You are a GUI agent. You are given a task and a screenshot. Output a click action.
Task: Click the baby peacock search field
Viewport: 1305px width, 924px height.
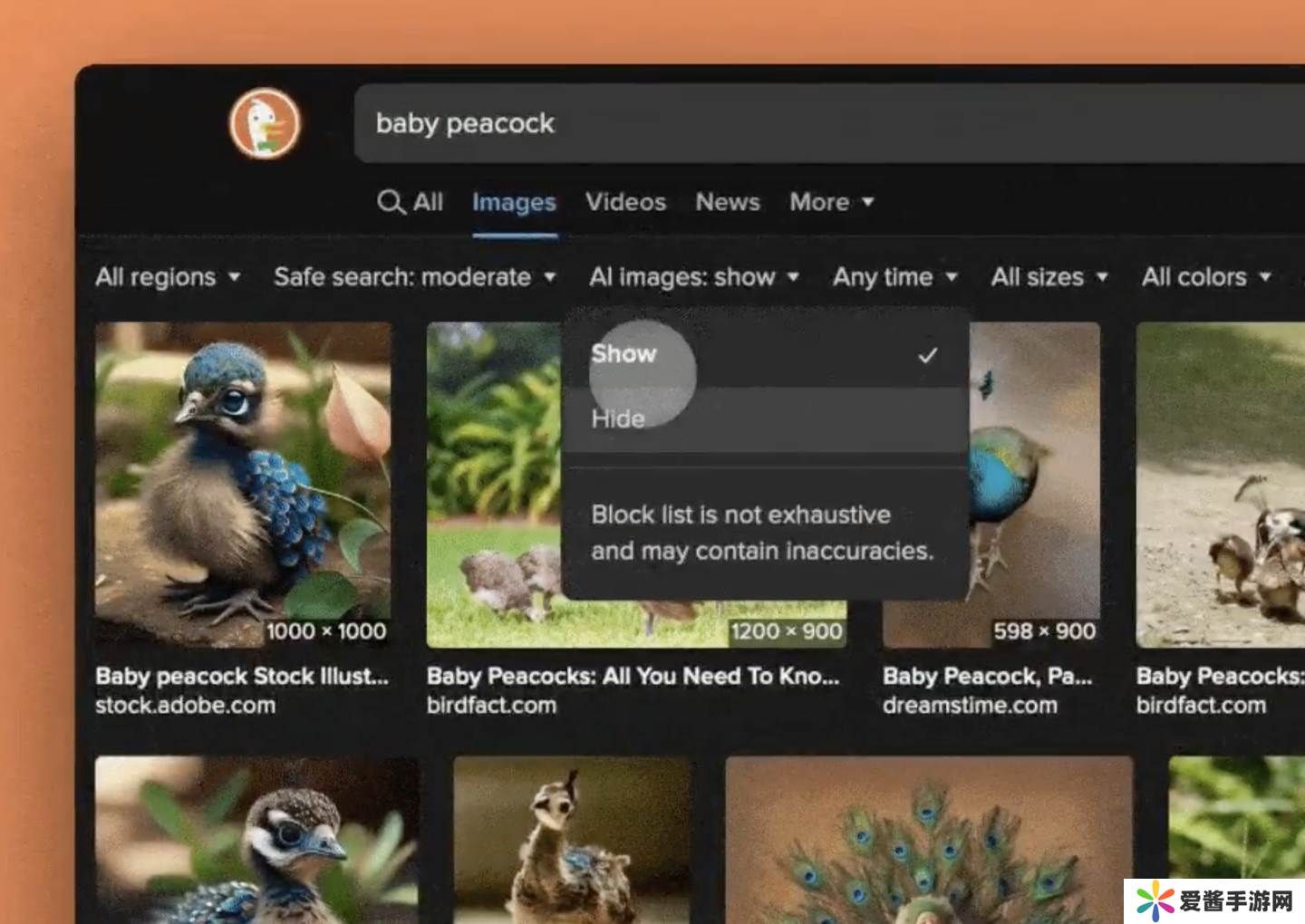(x=816, y=124)
